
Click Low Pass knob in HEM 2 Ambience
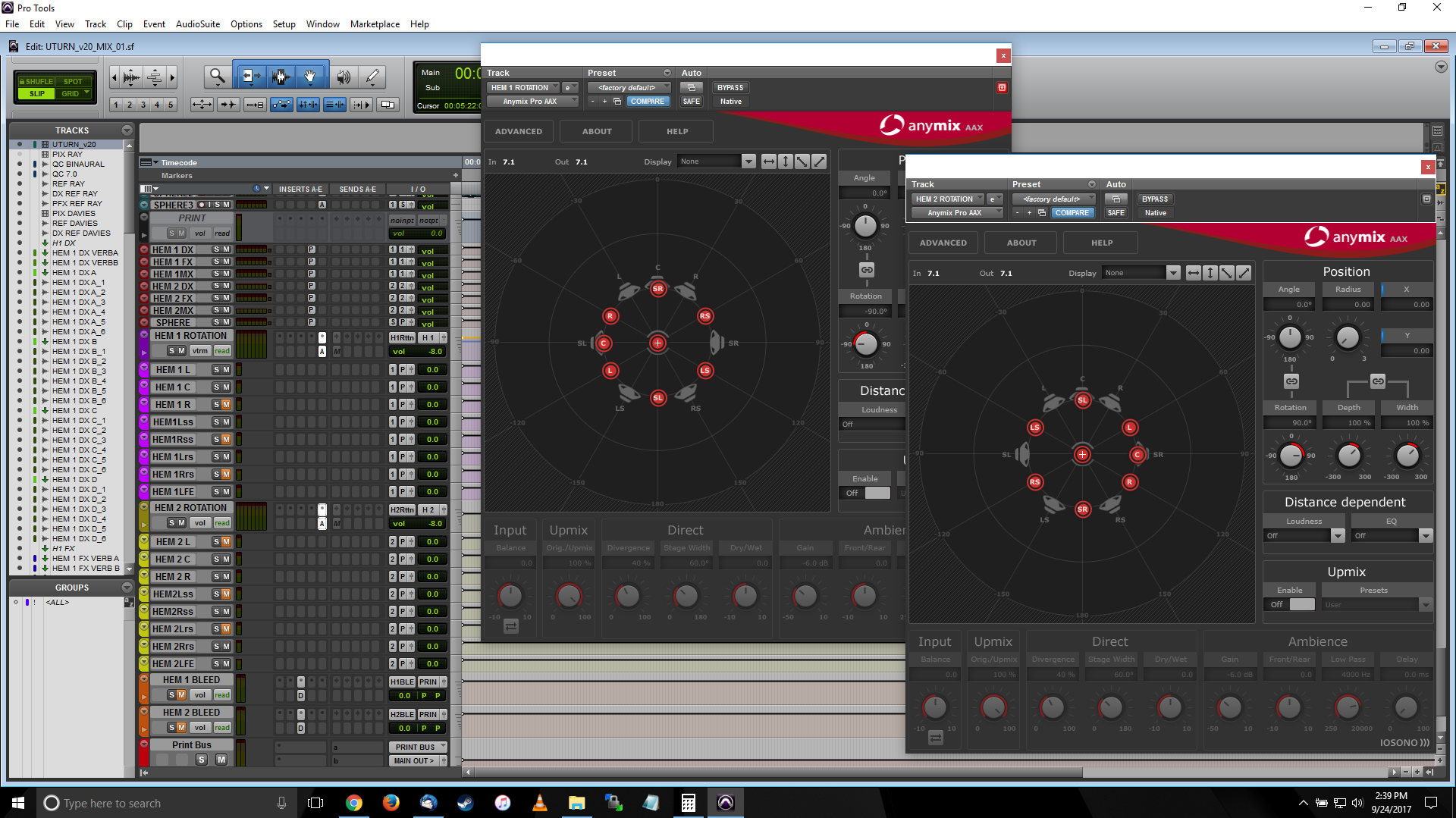(x=1348, y=707)
